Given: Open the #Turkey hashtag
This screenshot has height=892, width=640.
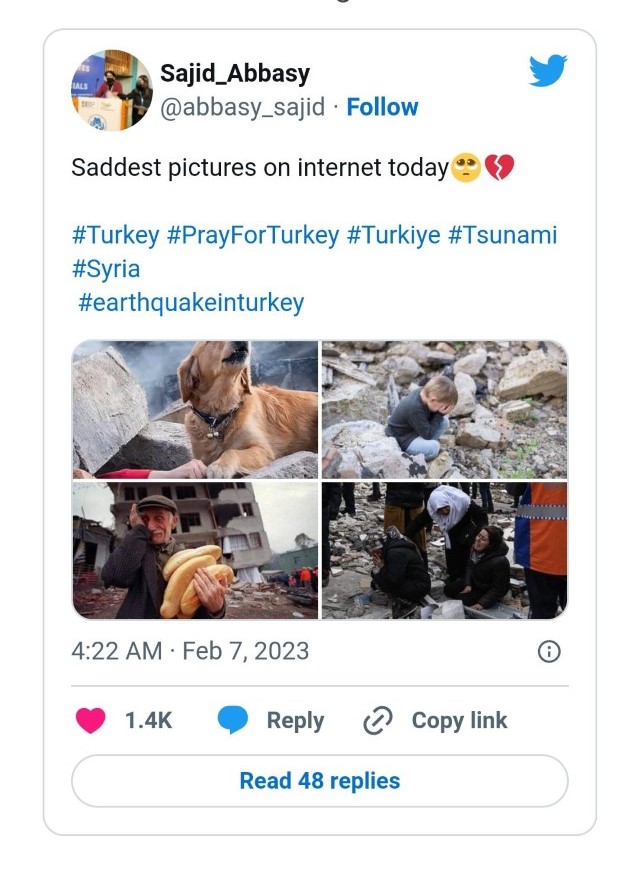Looking at the screenshot, I should click(x=115, y=235).
